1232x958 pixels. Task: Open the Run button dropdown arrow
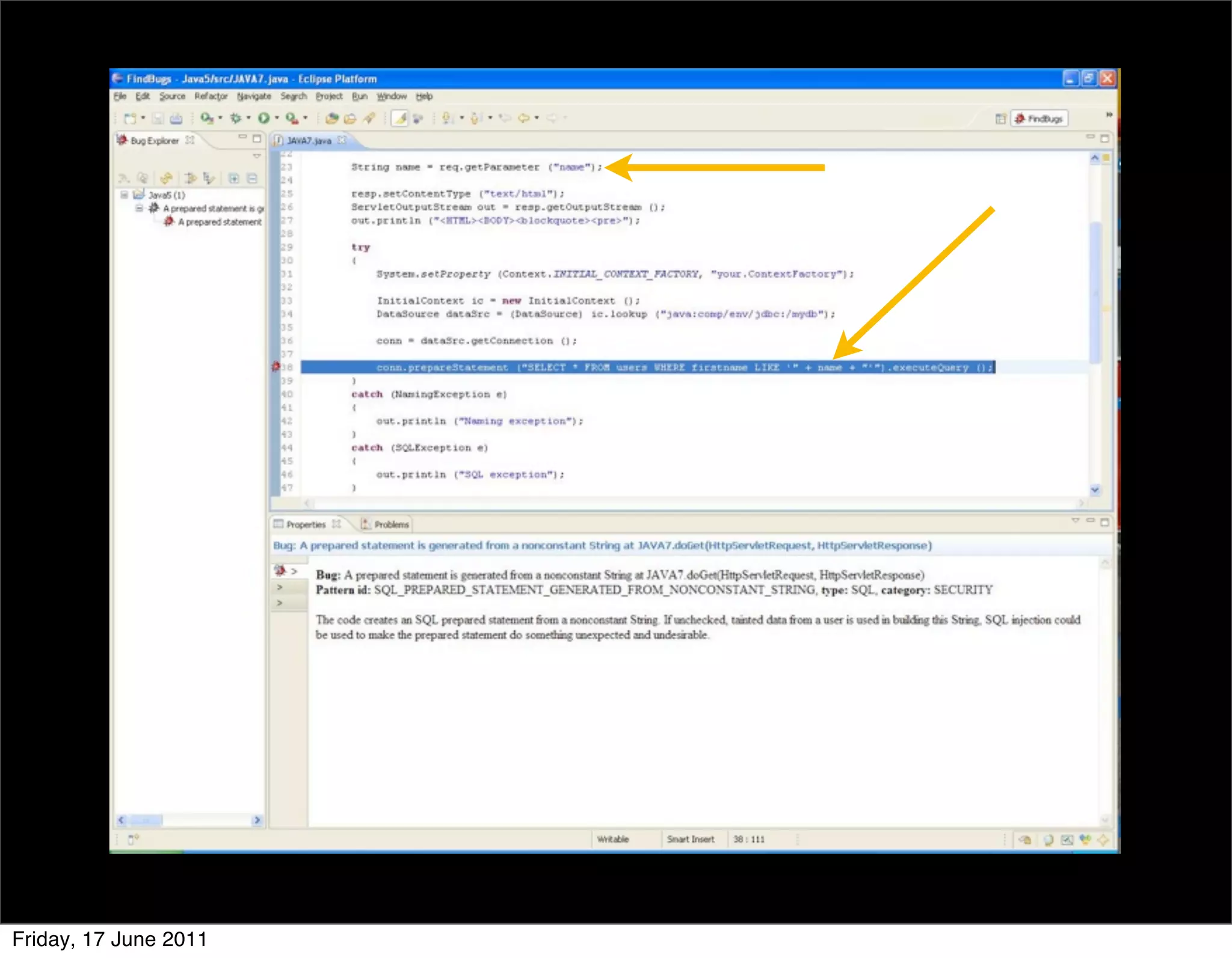[277, 118]
